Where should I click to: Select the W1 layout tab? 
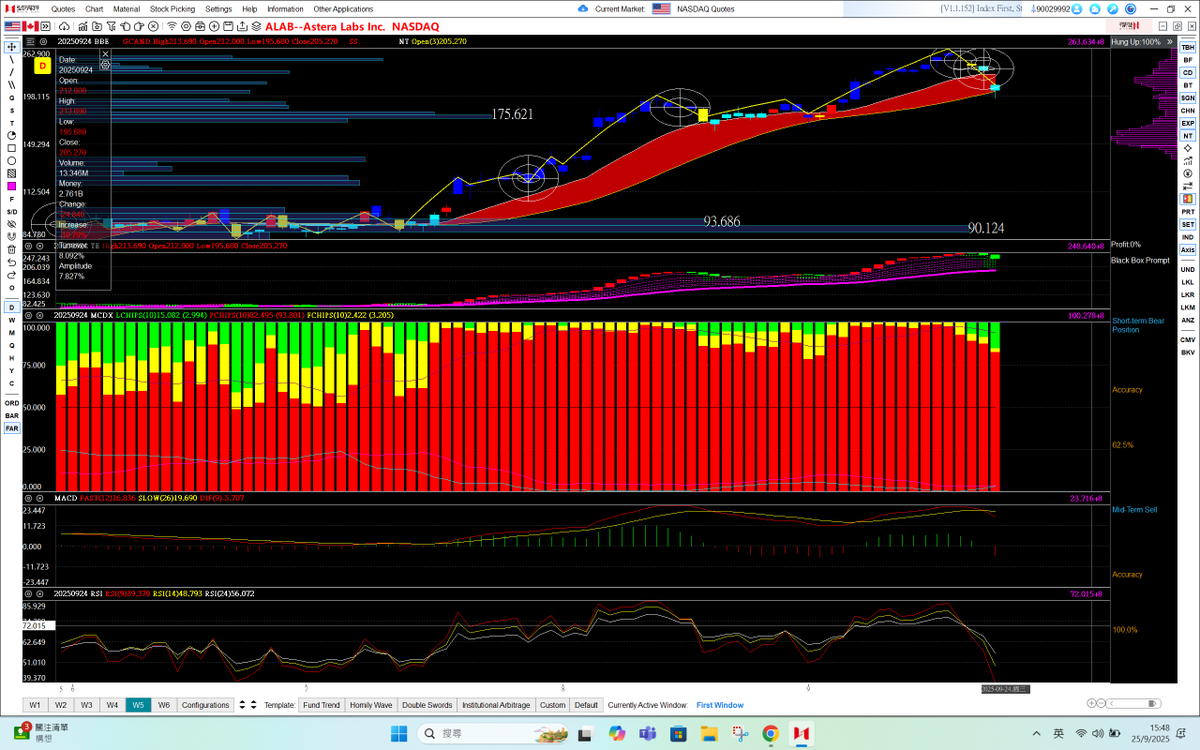[35, 705]
